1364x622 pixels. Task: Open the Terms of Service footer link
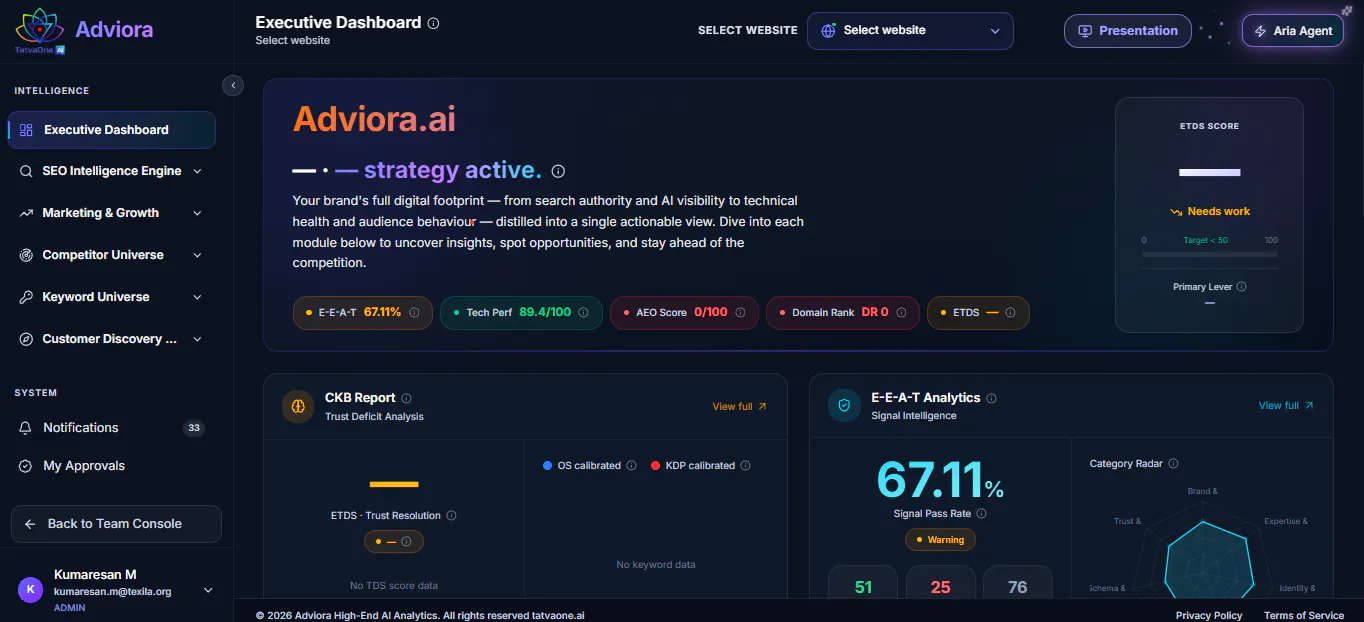coord(1304,615)
